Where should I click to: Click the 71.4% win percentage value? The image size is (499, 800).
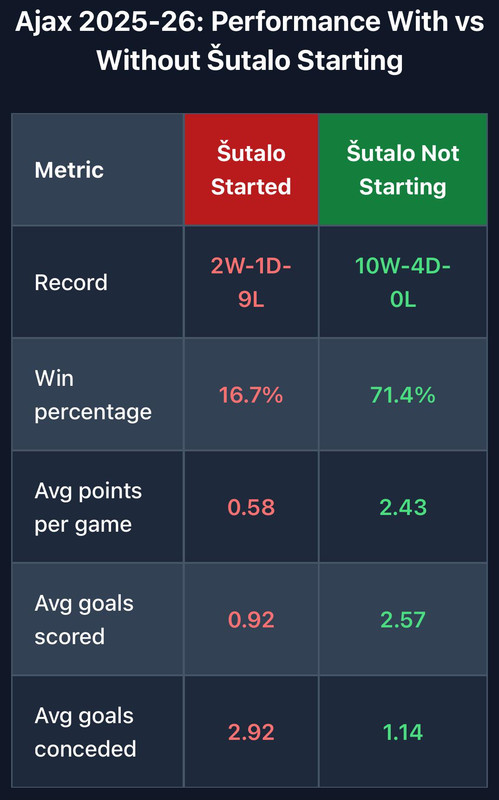point(403,395)
